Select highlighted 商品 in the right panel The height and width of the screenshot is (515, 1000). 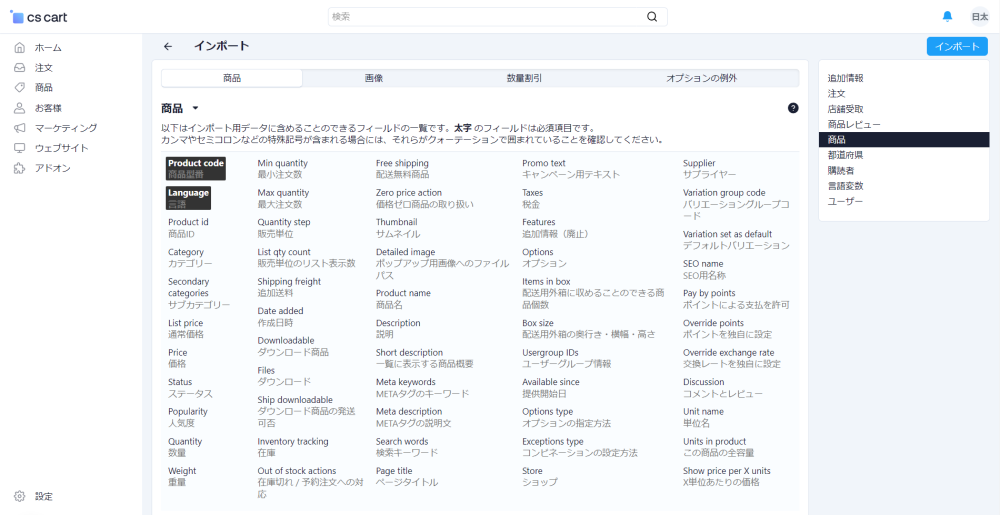pyautogui.click(x=904, y=140)
